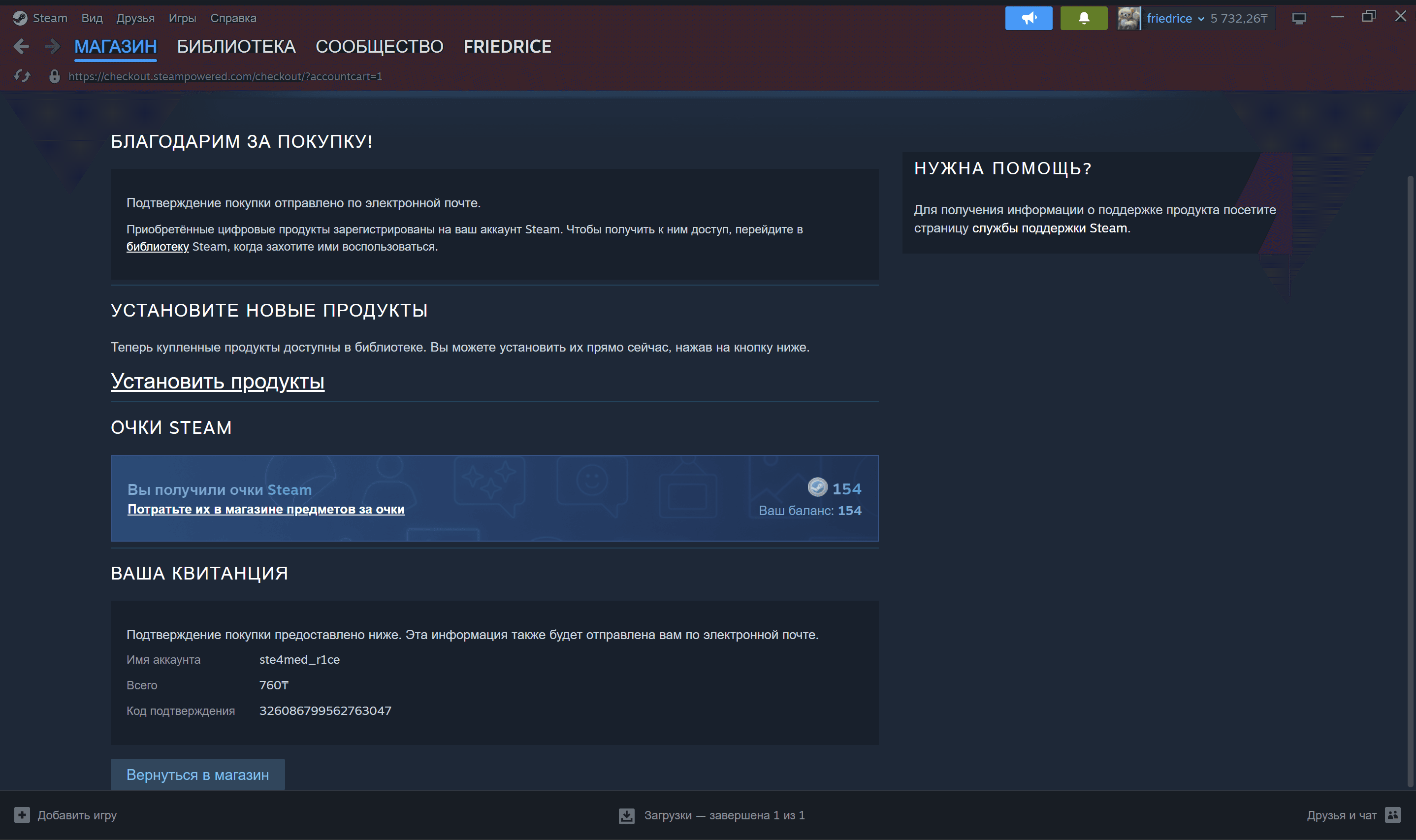1416x840 pixels.
Task: Switch to the БИБЛИОТЕКА tab
Action: pos(236,46)
